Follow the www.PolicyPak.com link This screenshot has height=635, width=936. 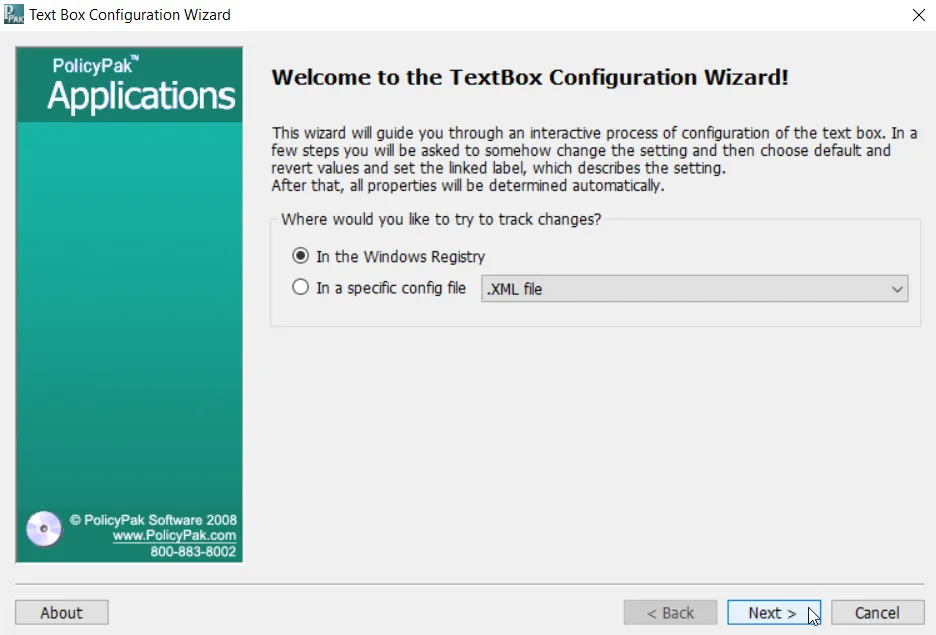[174, 535]
